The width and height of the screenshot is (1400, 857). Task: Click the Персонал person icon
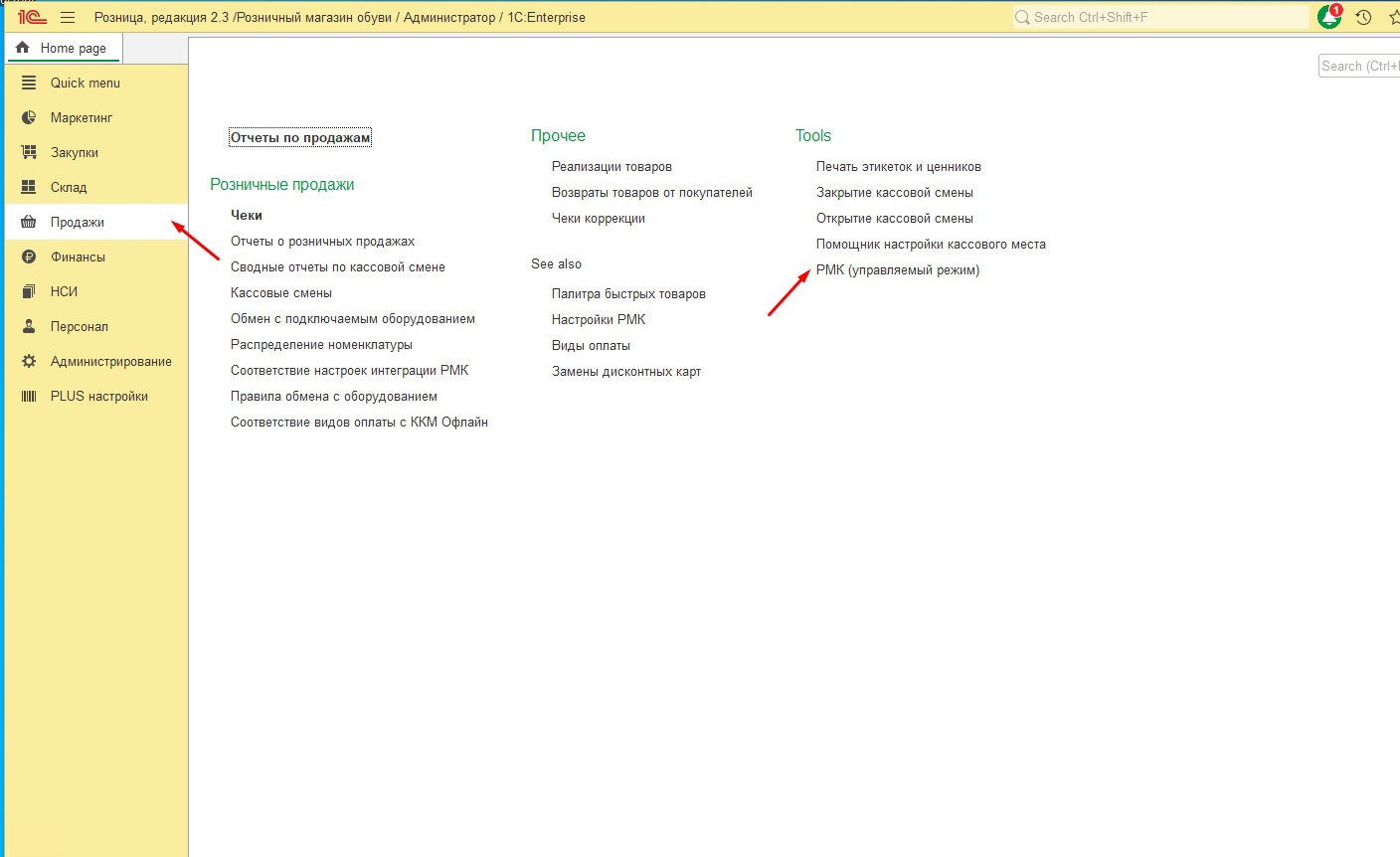29,326
